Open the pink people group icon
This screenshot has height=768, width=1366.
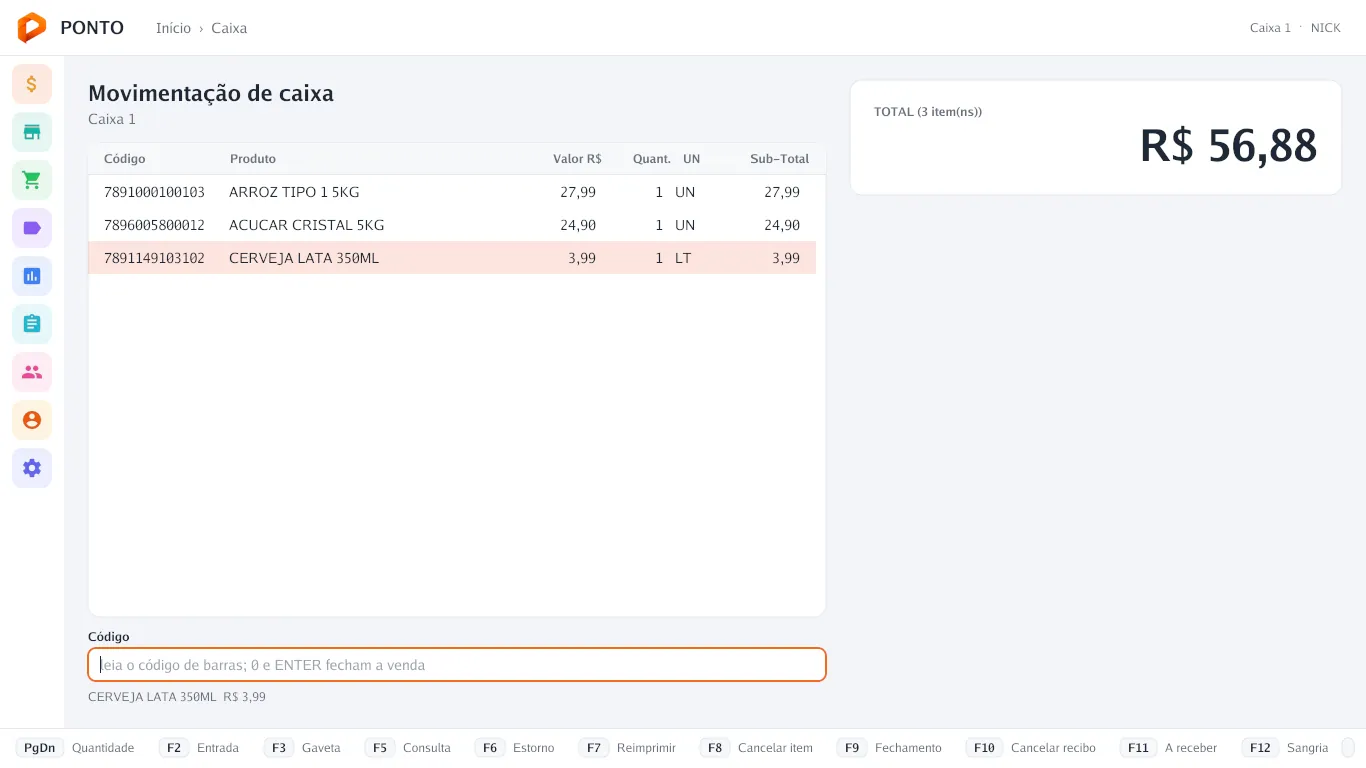(32, 372)
